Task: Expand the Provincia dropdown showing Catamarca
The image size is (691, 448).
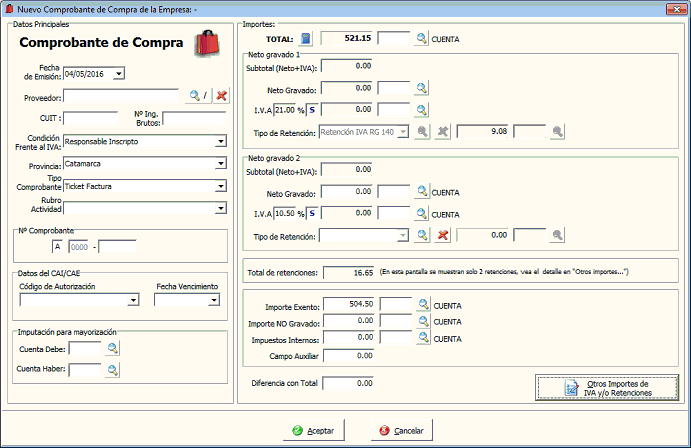Action: [220, 163]
